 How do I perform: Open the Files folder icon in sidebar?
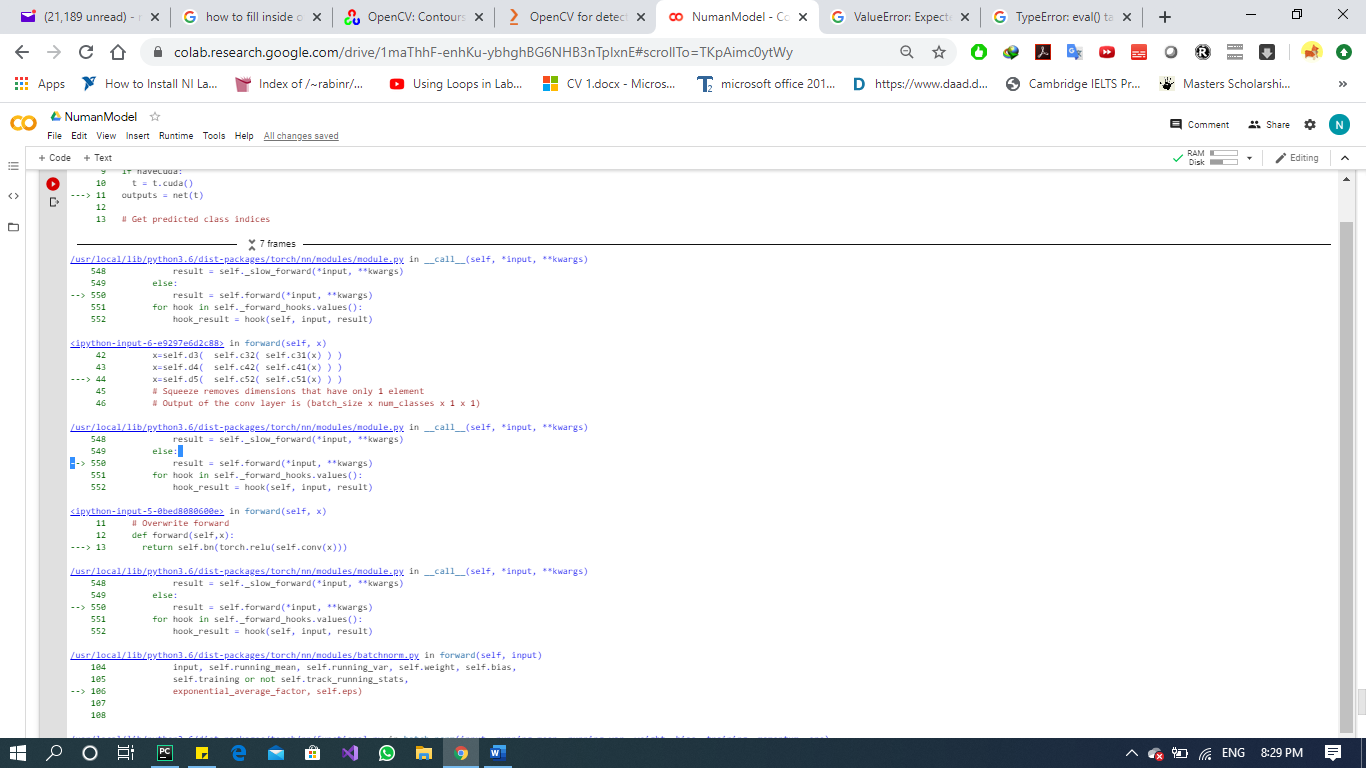click(x=14, y=227)
